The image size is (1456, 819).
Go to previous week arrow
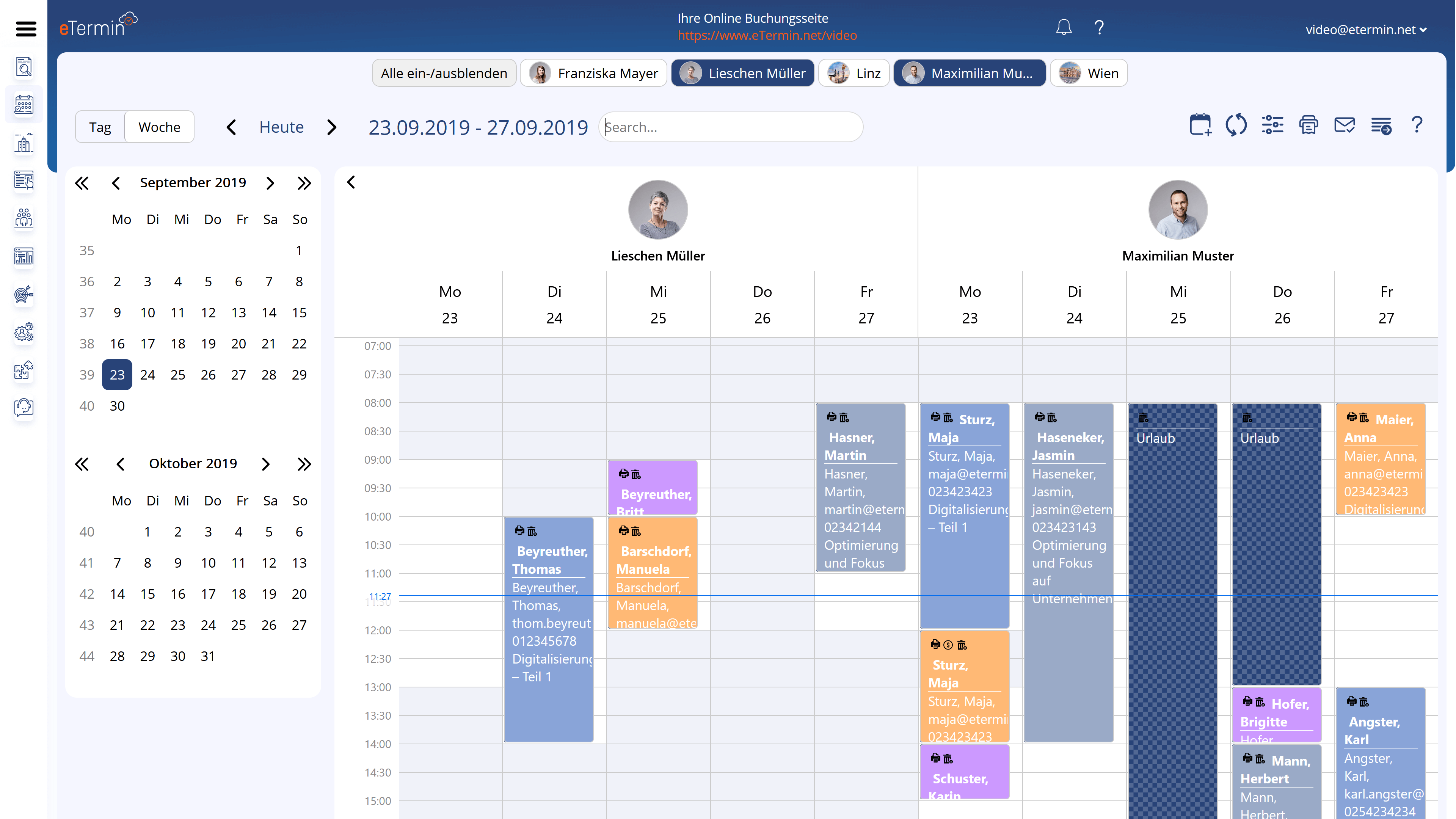(x=231, y=127)
